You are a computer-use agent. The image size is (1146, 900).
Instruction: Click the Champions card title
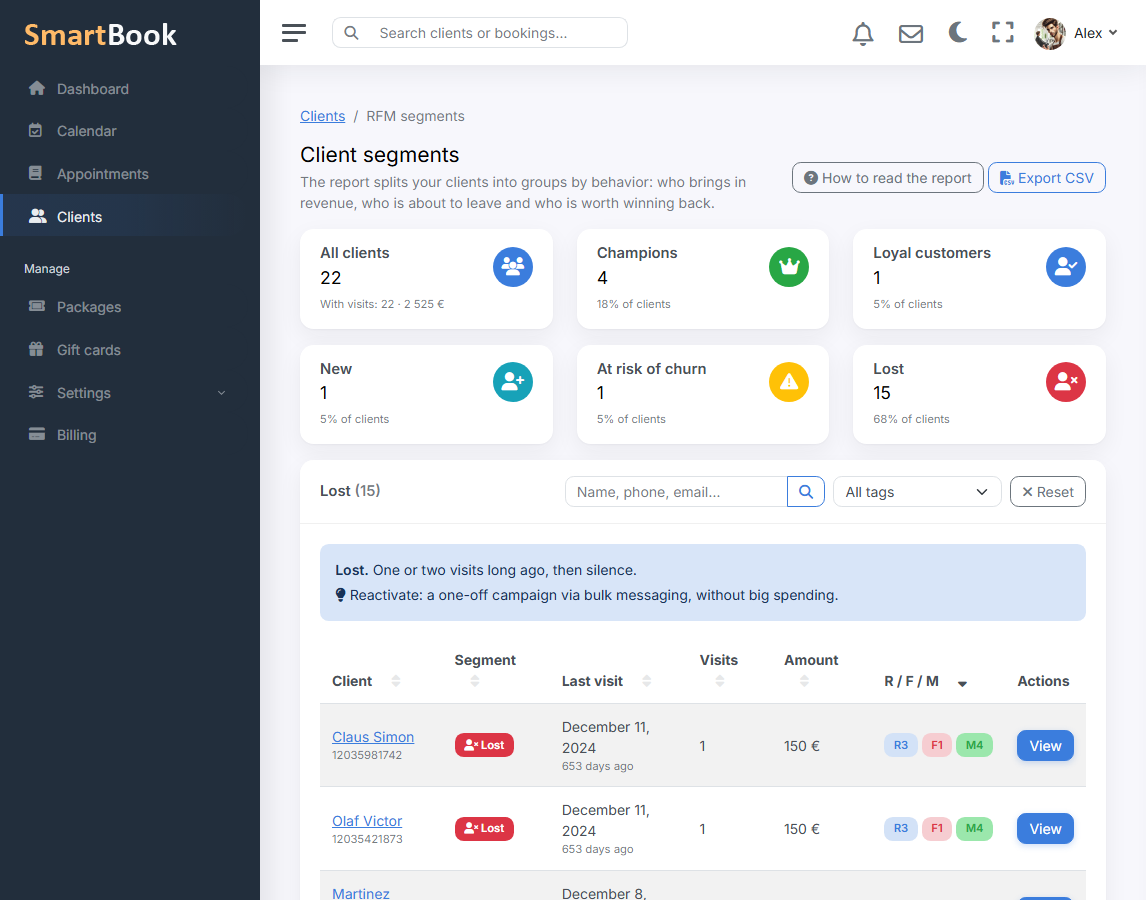pos(637,253)
